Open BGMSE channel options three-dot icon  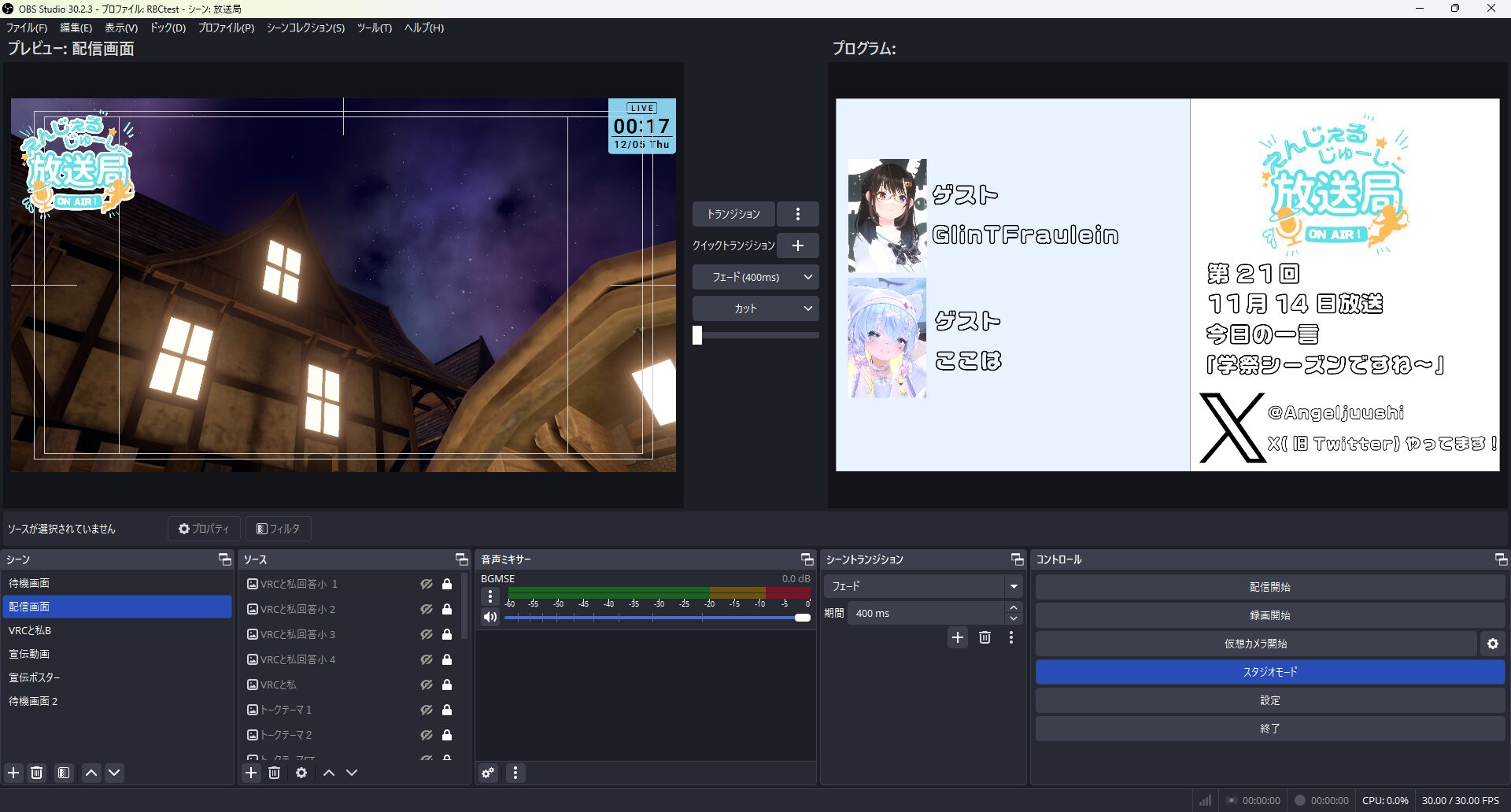490,596
